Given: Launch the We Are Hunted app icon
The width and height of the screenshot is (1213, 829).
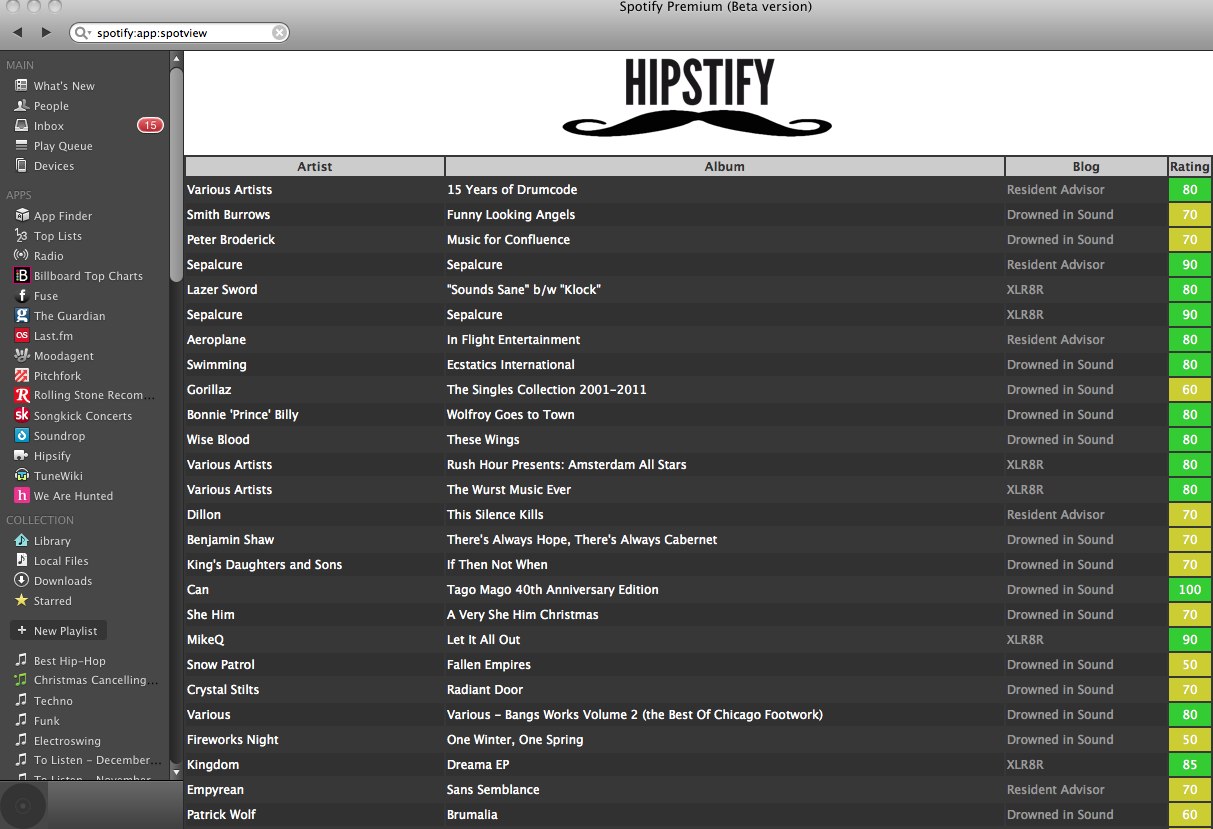Looking at the screenshot, I should click(22, 496).
